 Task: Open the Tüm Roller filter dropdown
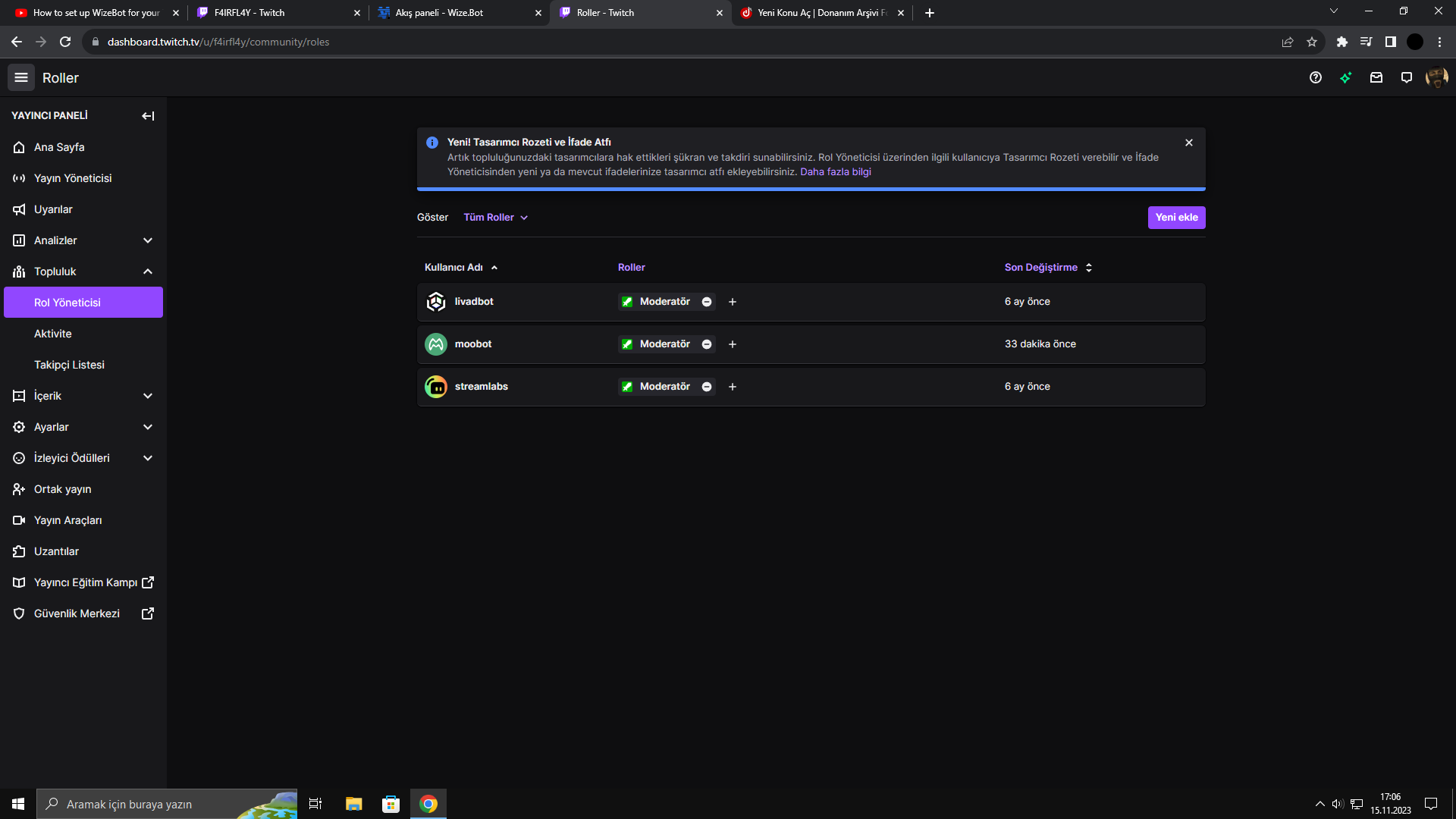496,218
